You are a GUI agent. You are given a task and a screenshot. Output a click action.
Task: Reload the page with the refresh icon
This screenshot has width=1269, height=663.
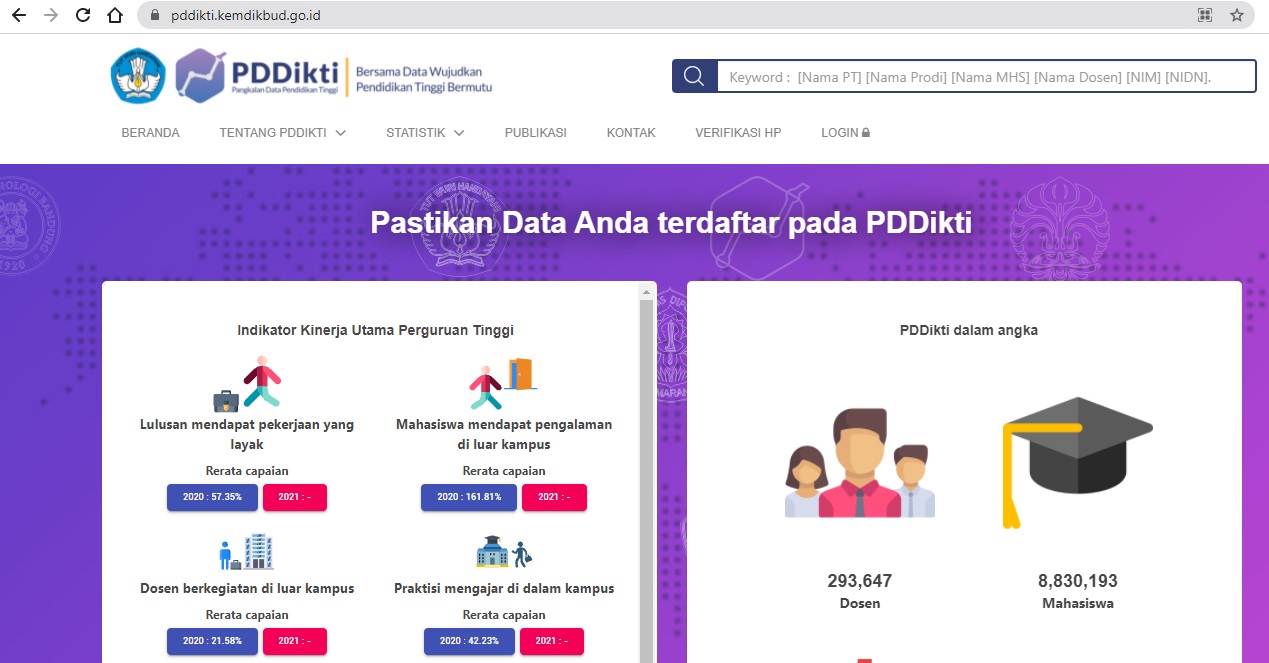pyautogui.click(x=83, y=15)
